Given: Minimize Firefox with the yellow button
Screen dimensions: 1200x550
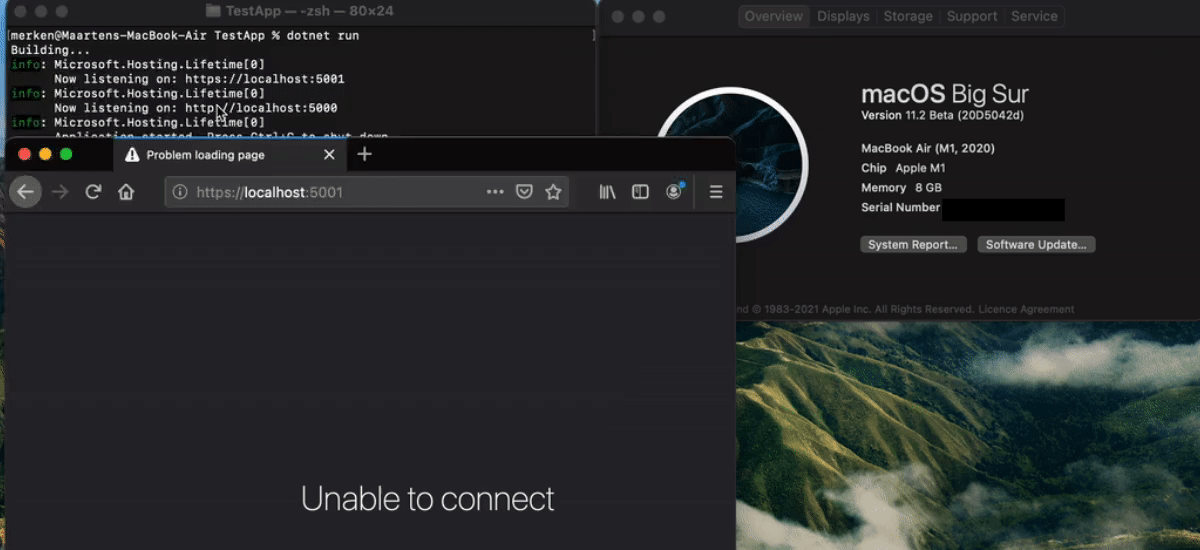Looking at the screenshot, I should click(45, 154).
